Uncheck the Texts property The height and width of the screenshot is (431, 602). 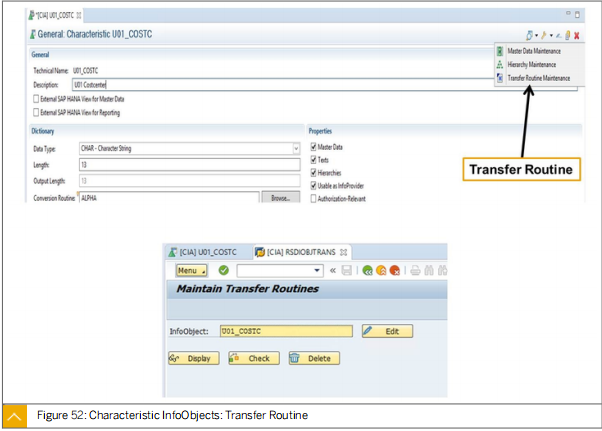click(x=314, y=160)
